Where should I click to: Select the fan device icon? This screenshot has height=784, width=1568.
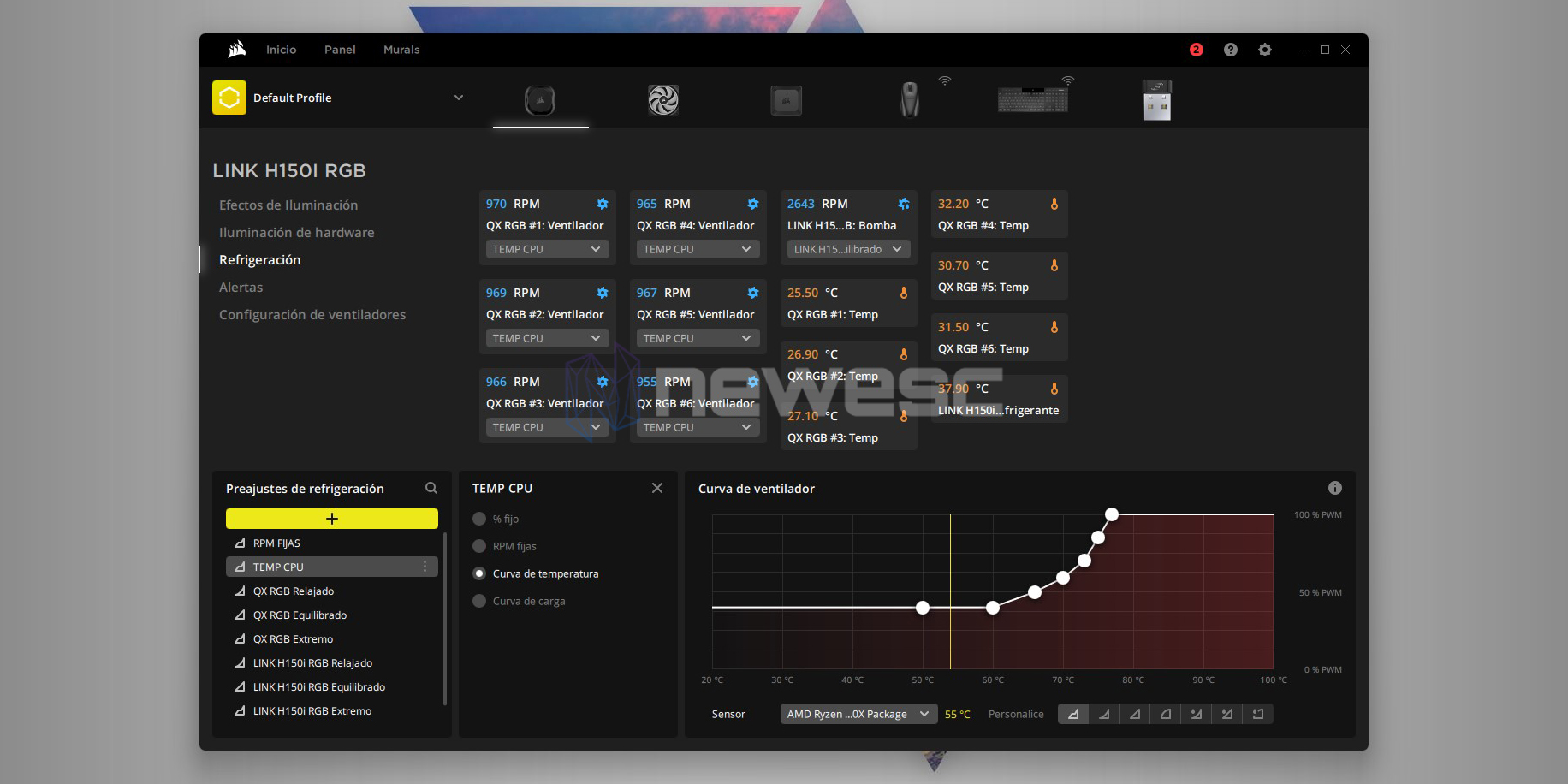pyautogui.click(x=663, y=100)
